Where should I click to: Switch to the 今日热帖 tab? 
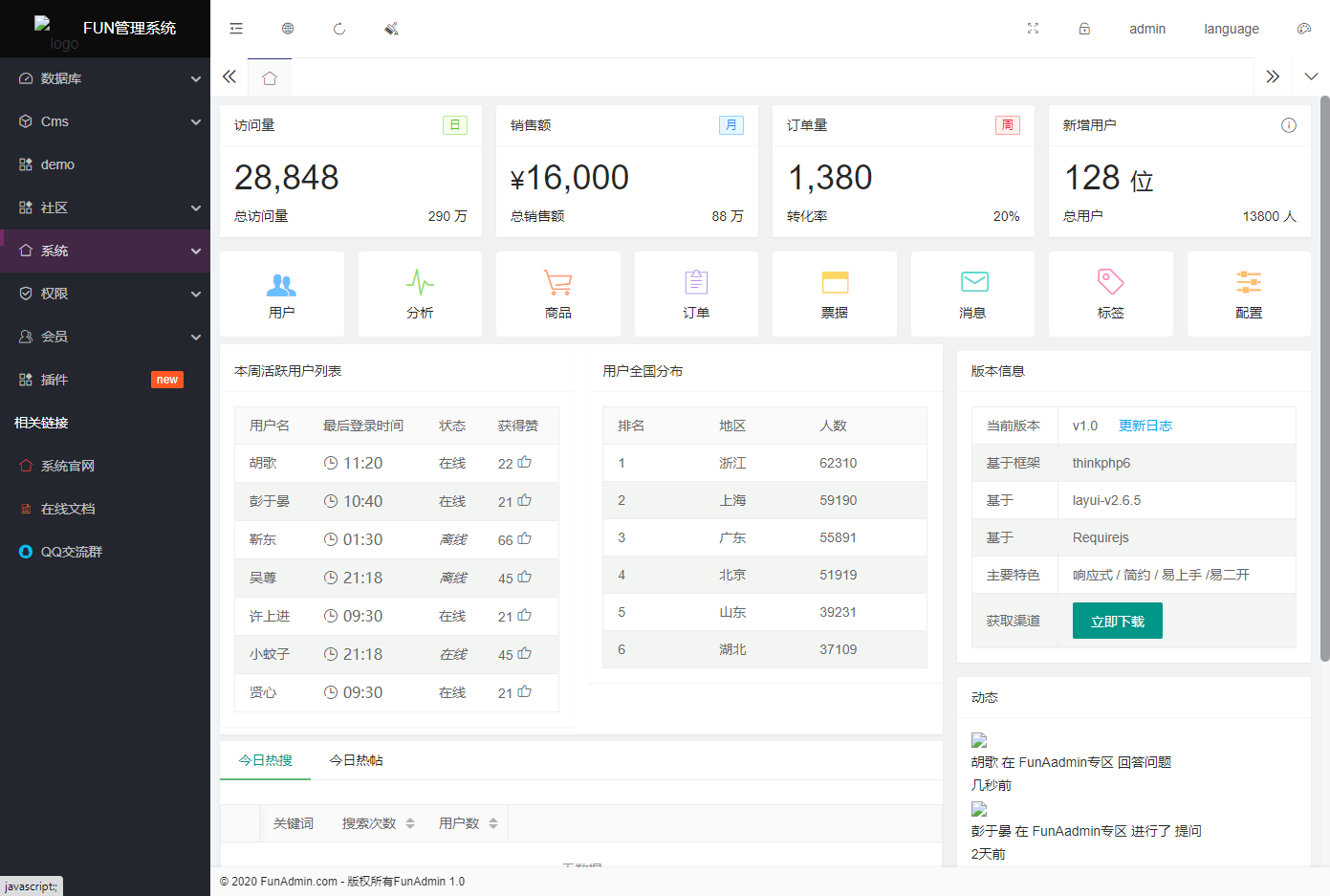click(356, 760)
